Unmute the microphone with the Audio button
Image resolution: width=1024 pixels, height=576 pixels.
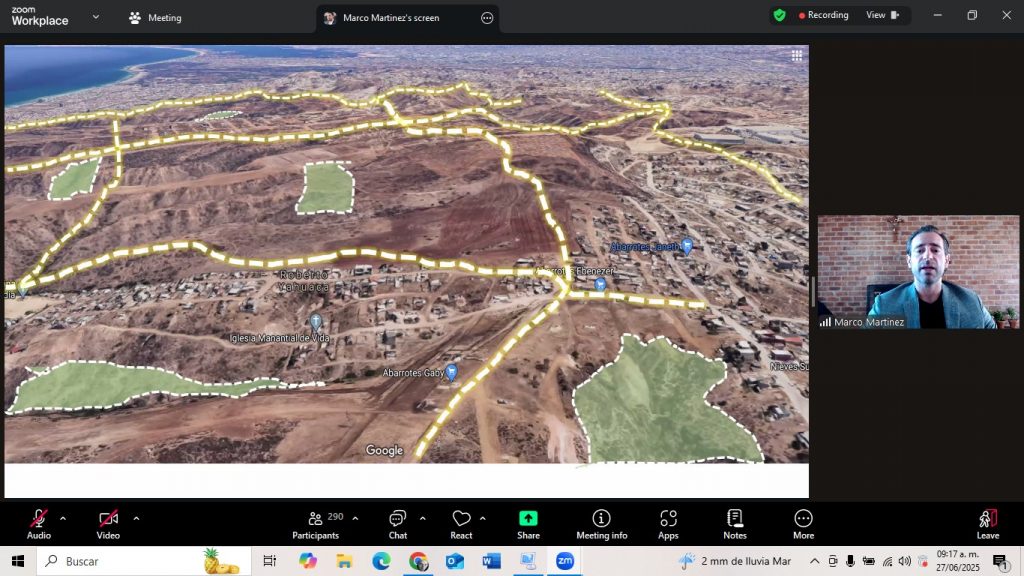[x=38, y=523]
